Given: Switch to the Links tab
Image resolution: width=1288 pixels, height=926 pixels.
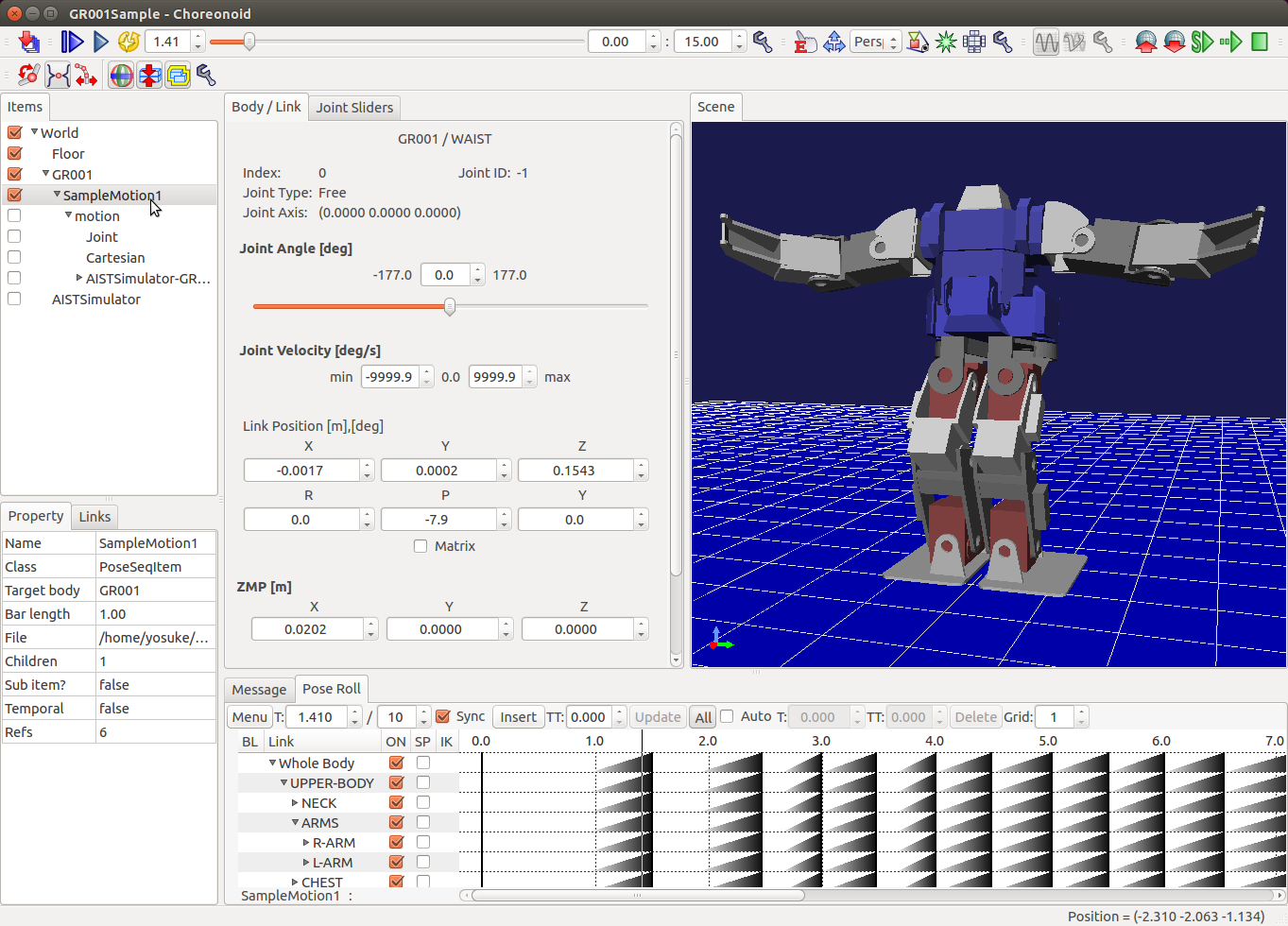Looking at the screenshot, I should tap(94, 517).
